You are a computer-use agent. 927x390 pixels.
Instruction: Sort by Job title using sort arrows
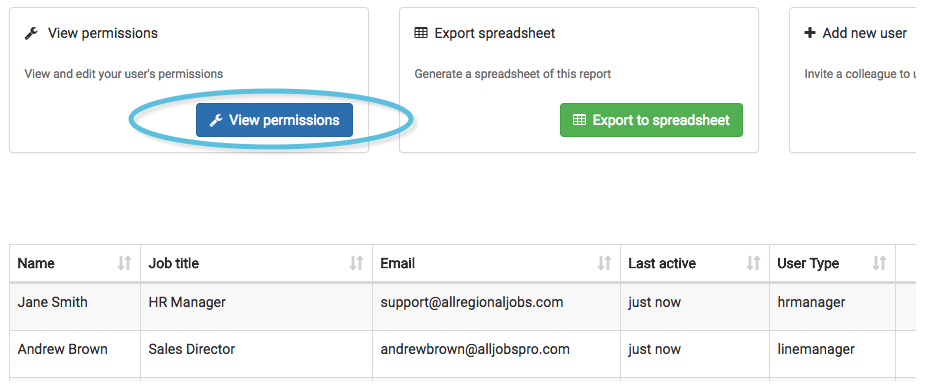pos(356,263)
